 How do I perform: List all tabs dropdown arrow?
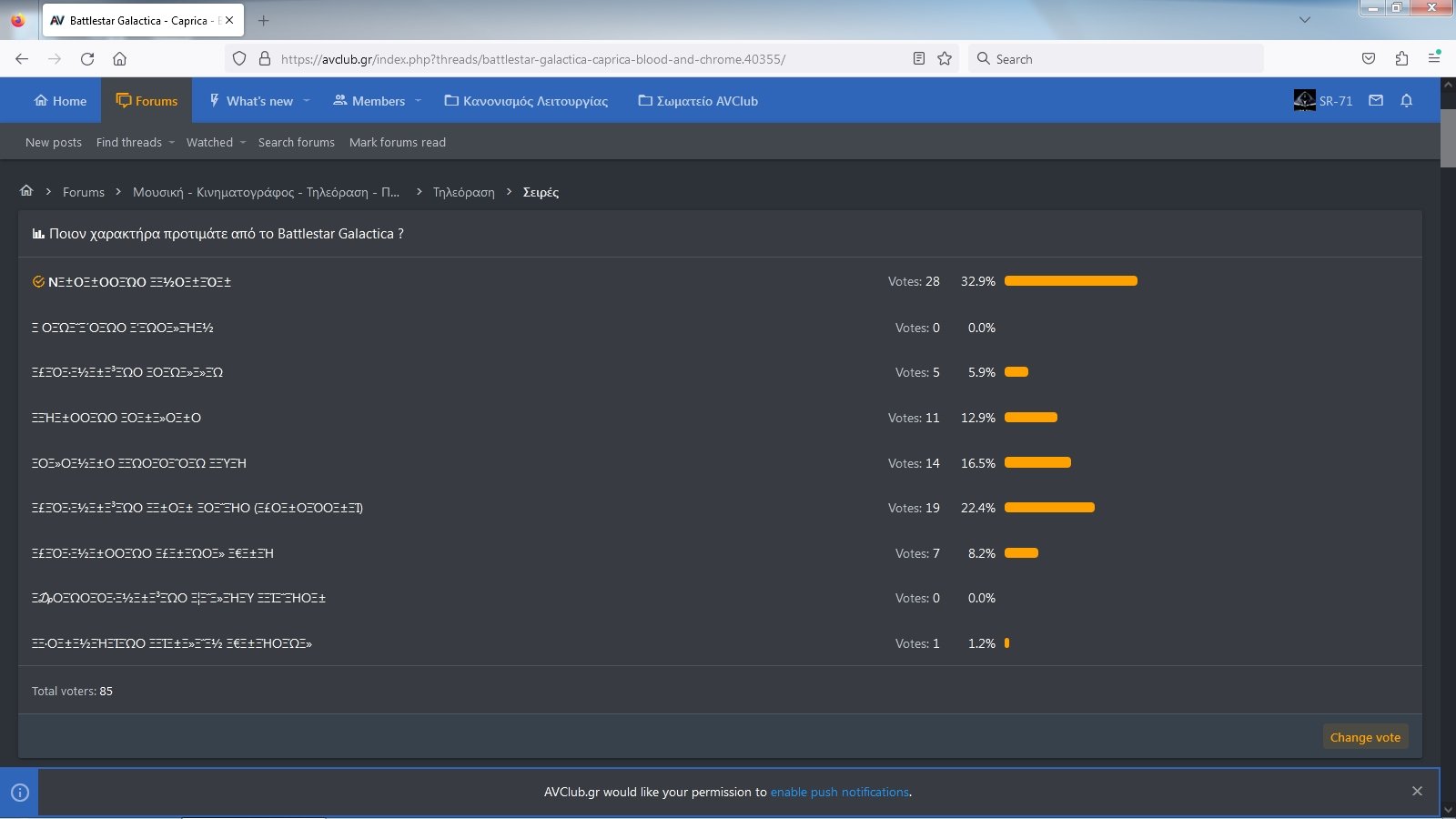[x=1304, y=20]
